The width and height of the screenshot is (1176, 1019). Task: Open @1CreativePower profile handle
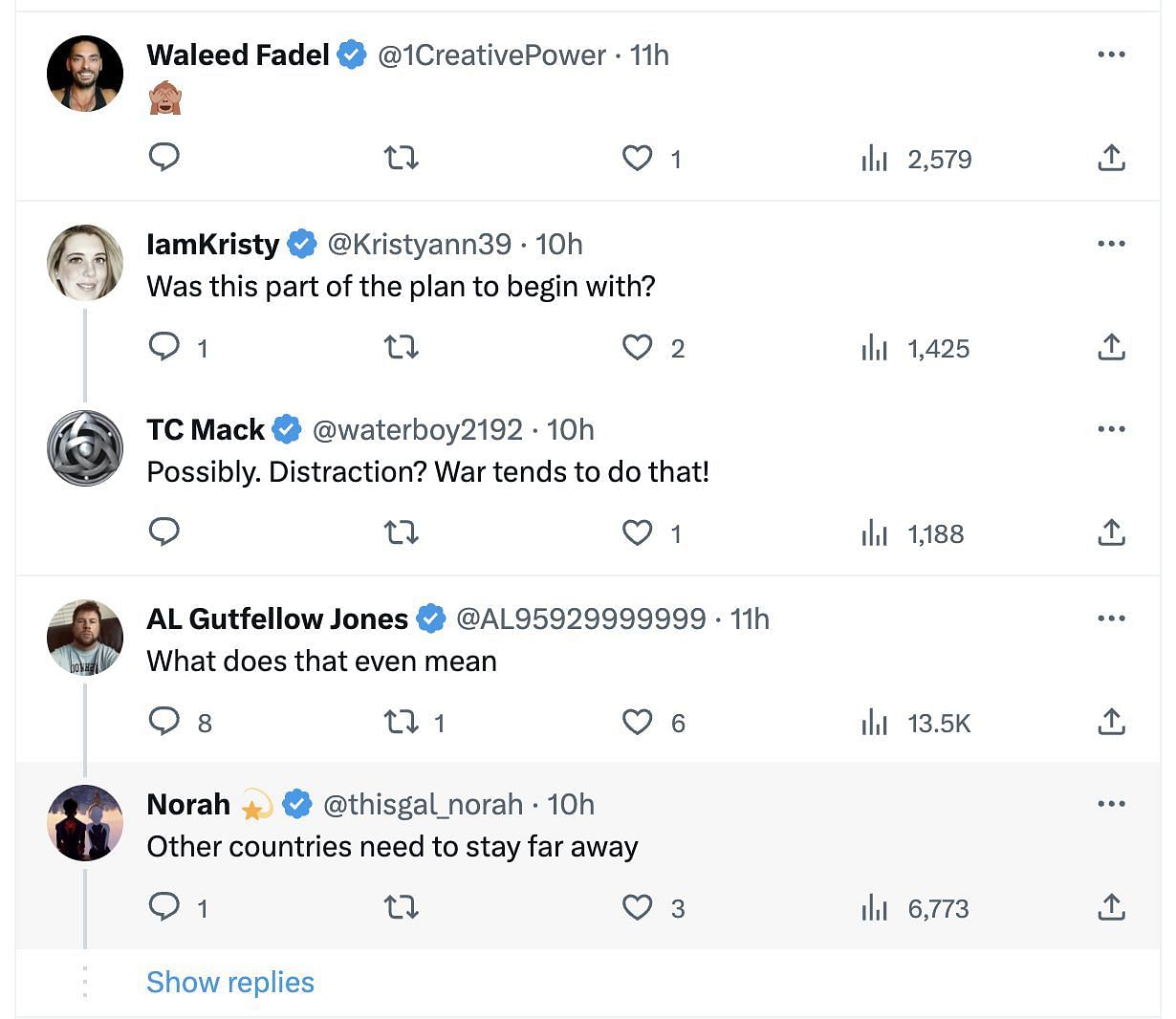click(x=491, y=55)
